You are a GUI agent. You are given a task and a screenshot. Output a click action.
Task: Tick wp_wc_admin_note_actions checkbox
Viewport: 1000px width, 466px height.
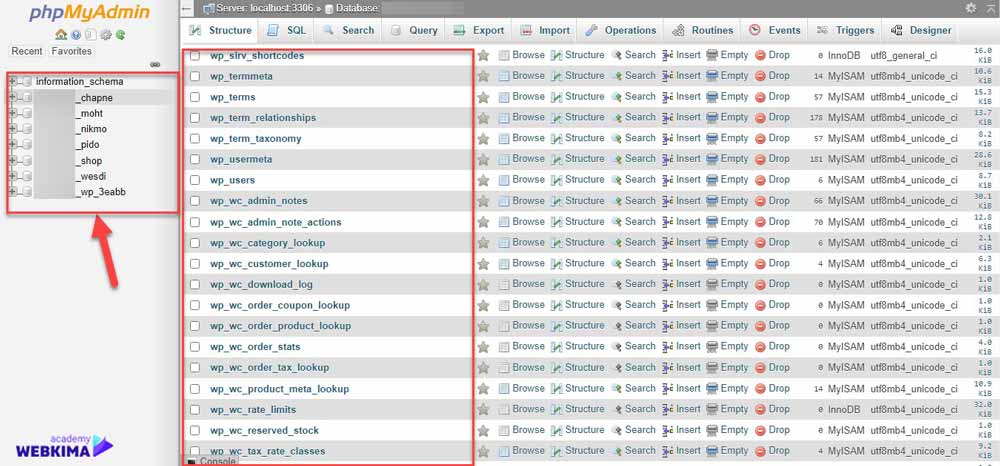[x=195, y=222]
